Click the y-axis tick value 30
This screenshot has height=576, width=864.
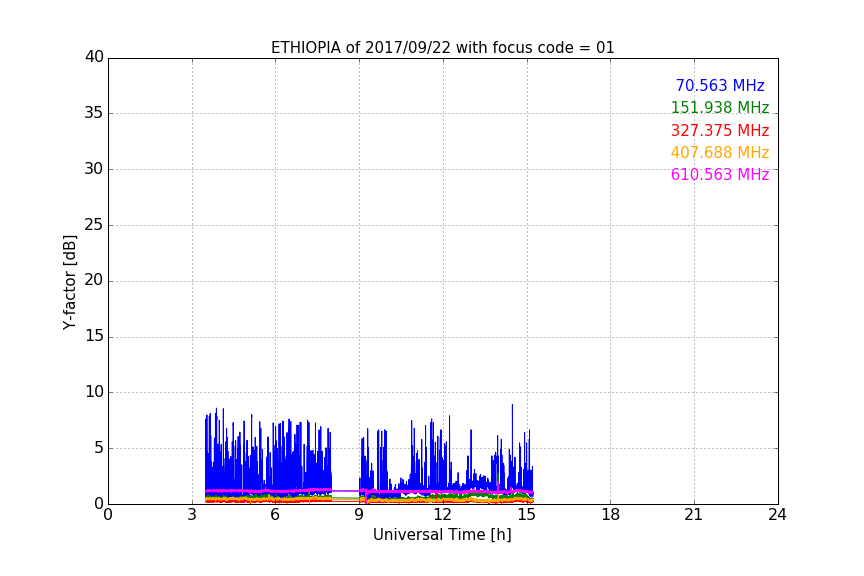pyautogui.click(x=94, y=169)
